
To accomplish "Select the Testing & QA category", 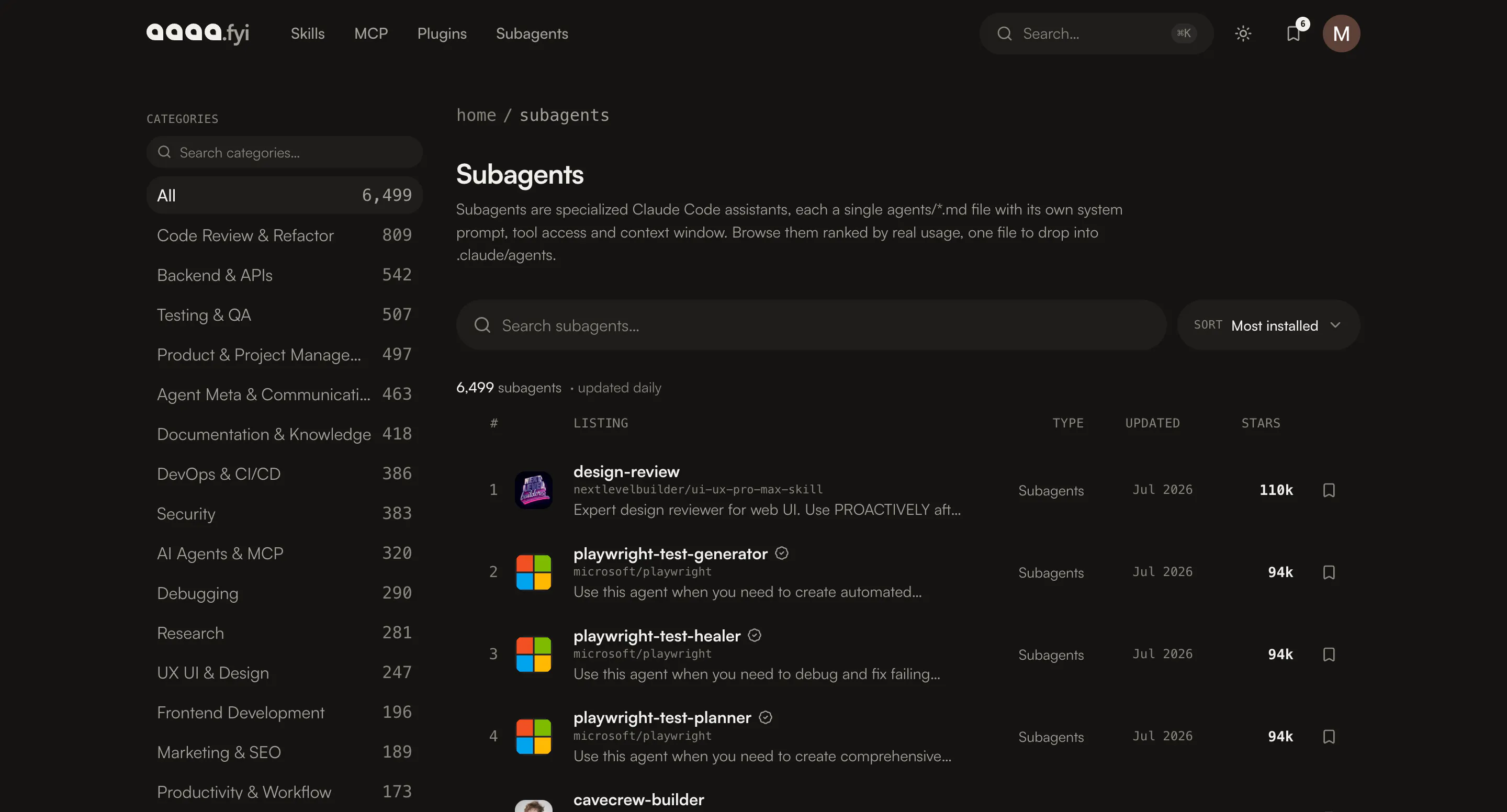I will 284,315.
